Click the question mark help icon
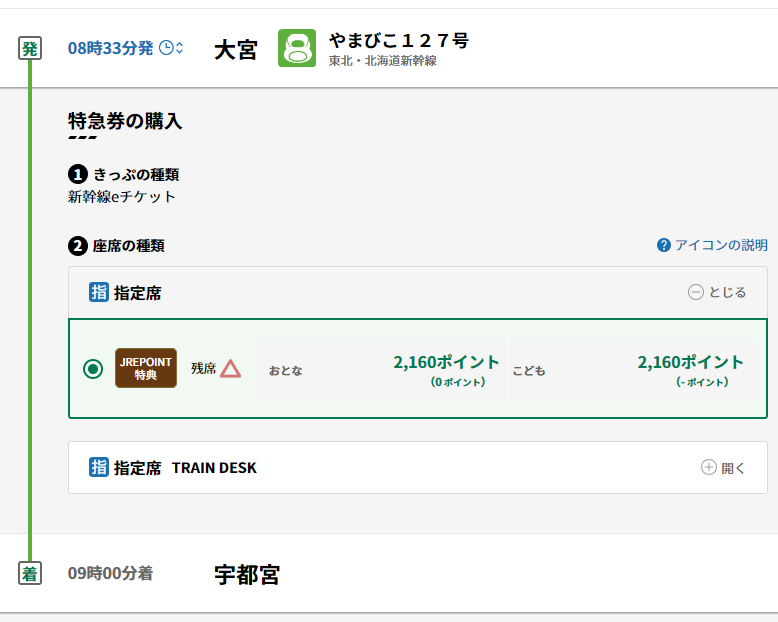Image resolution: width=778 pixels, height=622 pixels. tap(664, 245)
